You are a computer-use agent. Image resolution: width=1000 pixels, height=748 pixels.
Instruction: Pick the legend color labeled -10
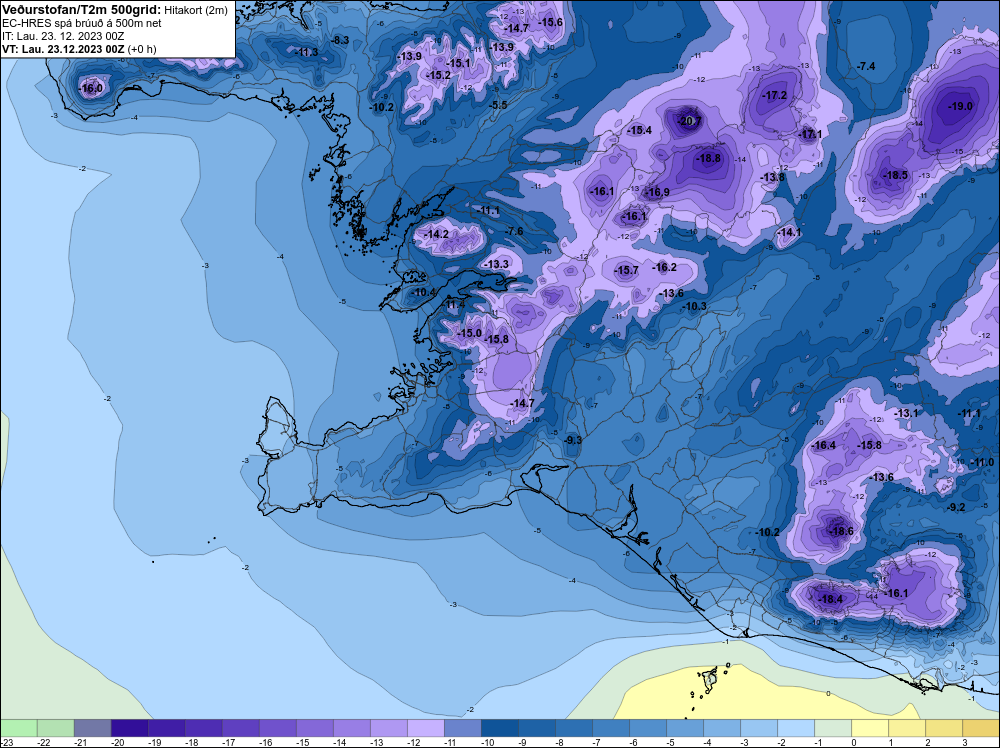[499, 728]
